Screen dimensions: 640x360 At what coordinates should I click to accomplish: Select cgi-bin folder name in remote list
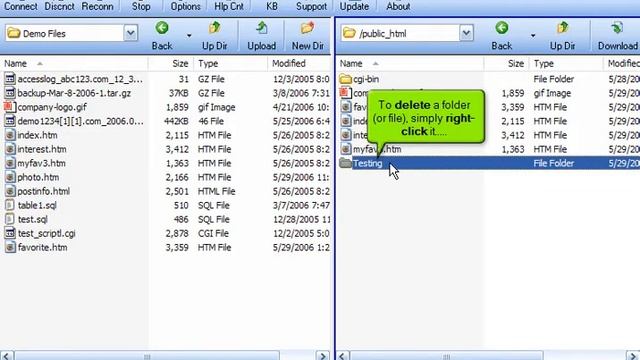click(366, 79)
